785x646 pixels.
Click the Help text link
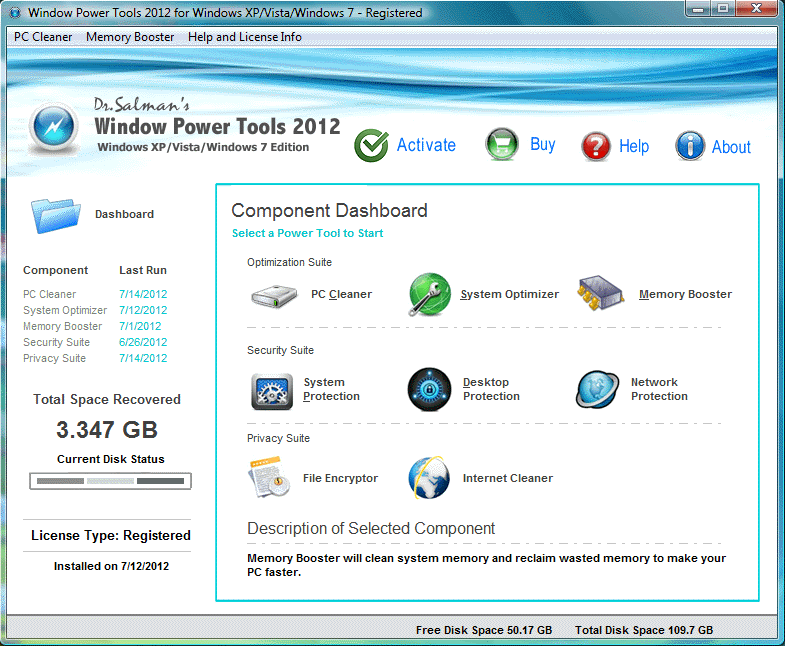click(x=634, y=146)
